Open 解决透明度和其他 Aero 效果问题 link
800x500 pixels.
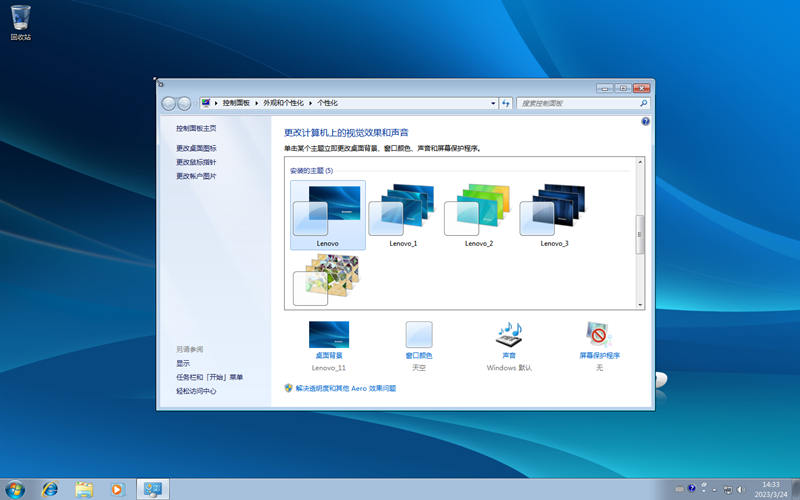pos(346,388)
